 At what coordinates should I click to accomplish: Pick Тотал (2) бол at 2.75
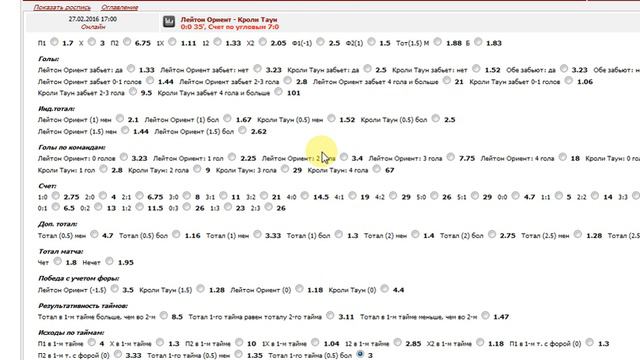[x=492, y=234]
